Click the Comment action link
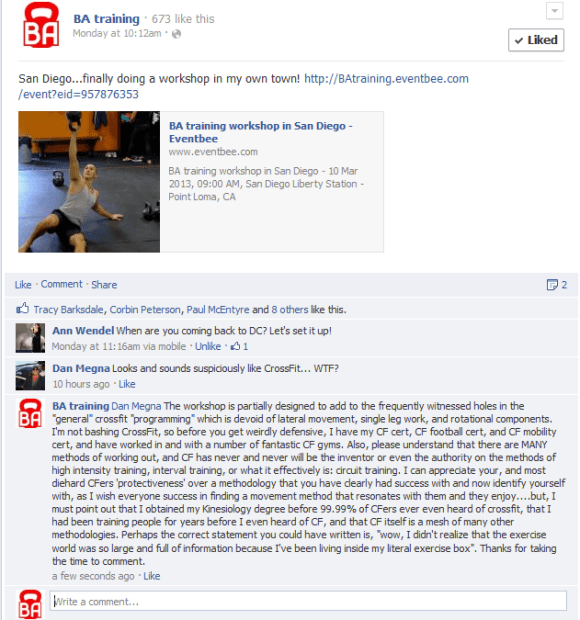The width and height of the screenshot is (580, 620). (x=62, y=284)
